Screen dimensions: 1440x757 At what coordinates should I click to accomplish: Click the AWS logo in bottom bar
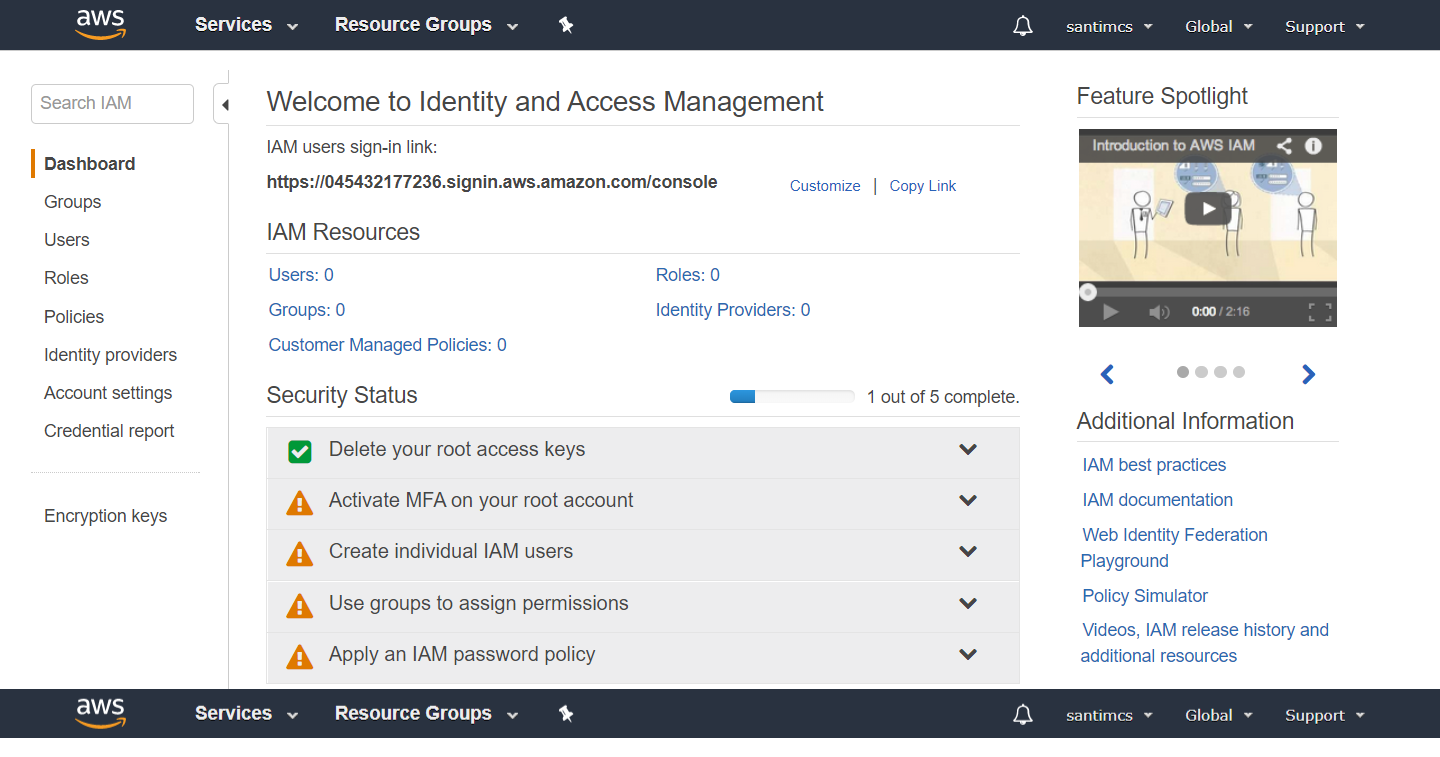click(101, 714)
